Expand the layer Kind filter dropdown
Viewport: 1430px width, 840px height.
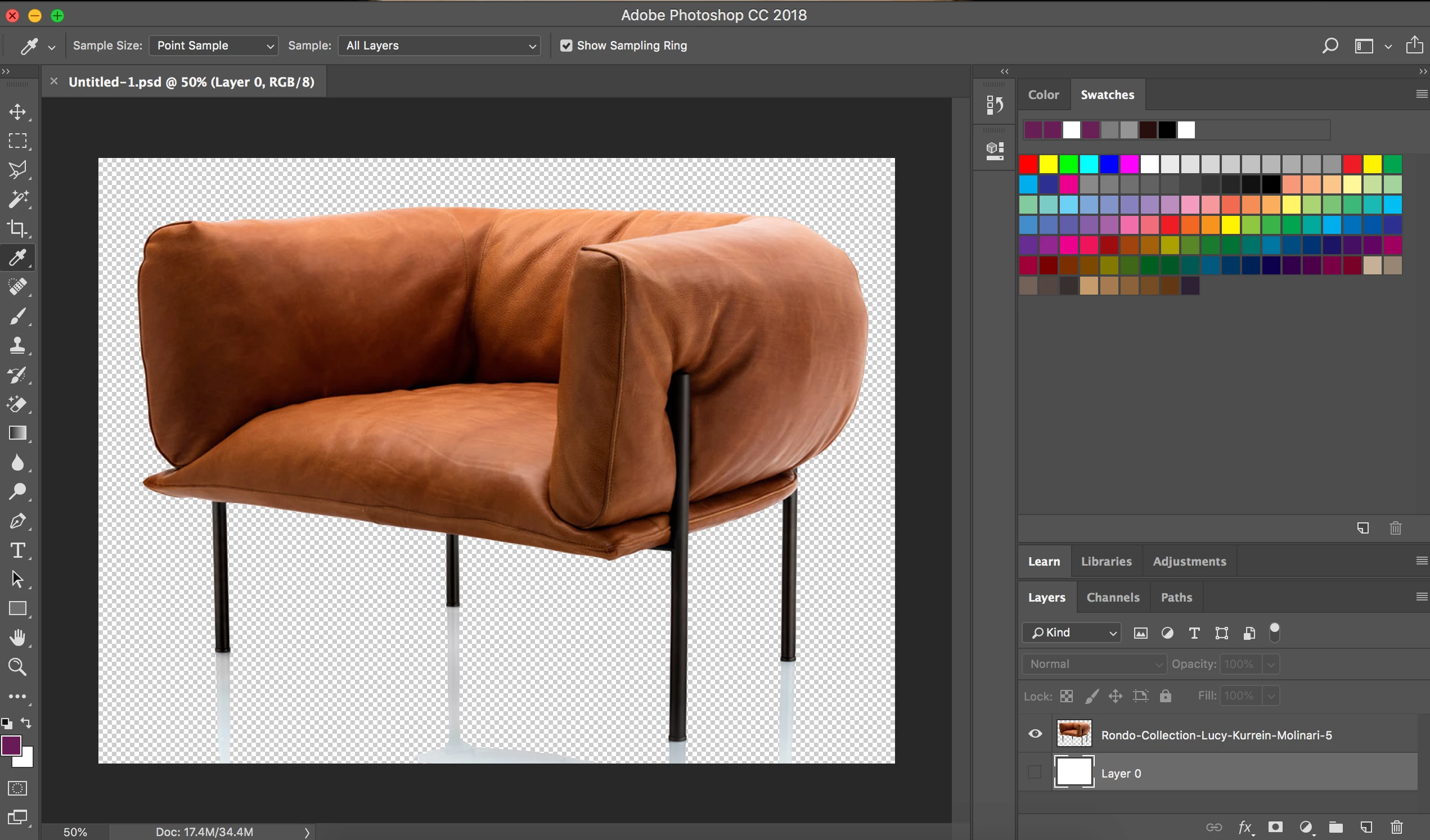(x=1071, y=633)
